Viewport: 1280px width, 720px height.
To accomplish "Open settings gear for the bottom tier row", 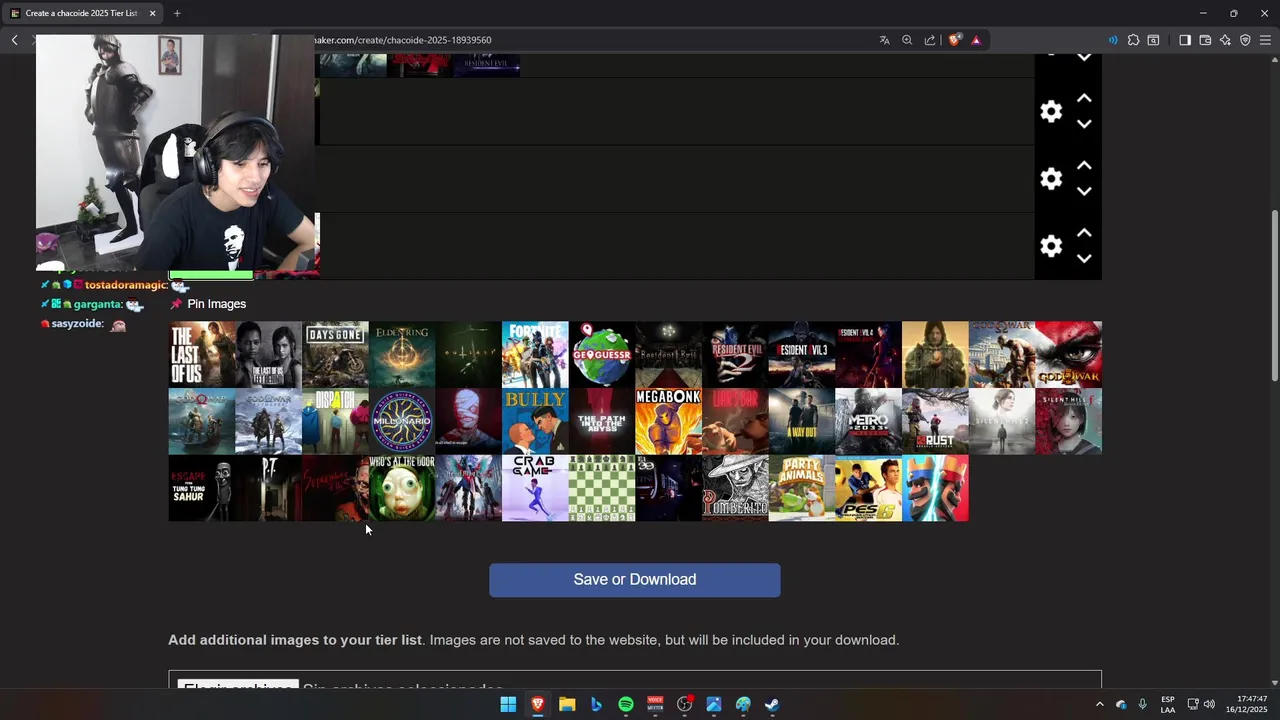I will 1051,245.
